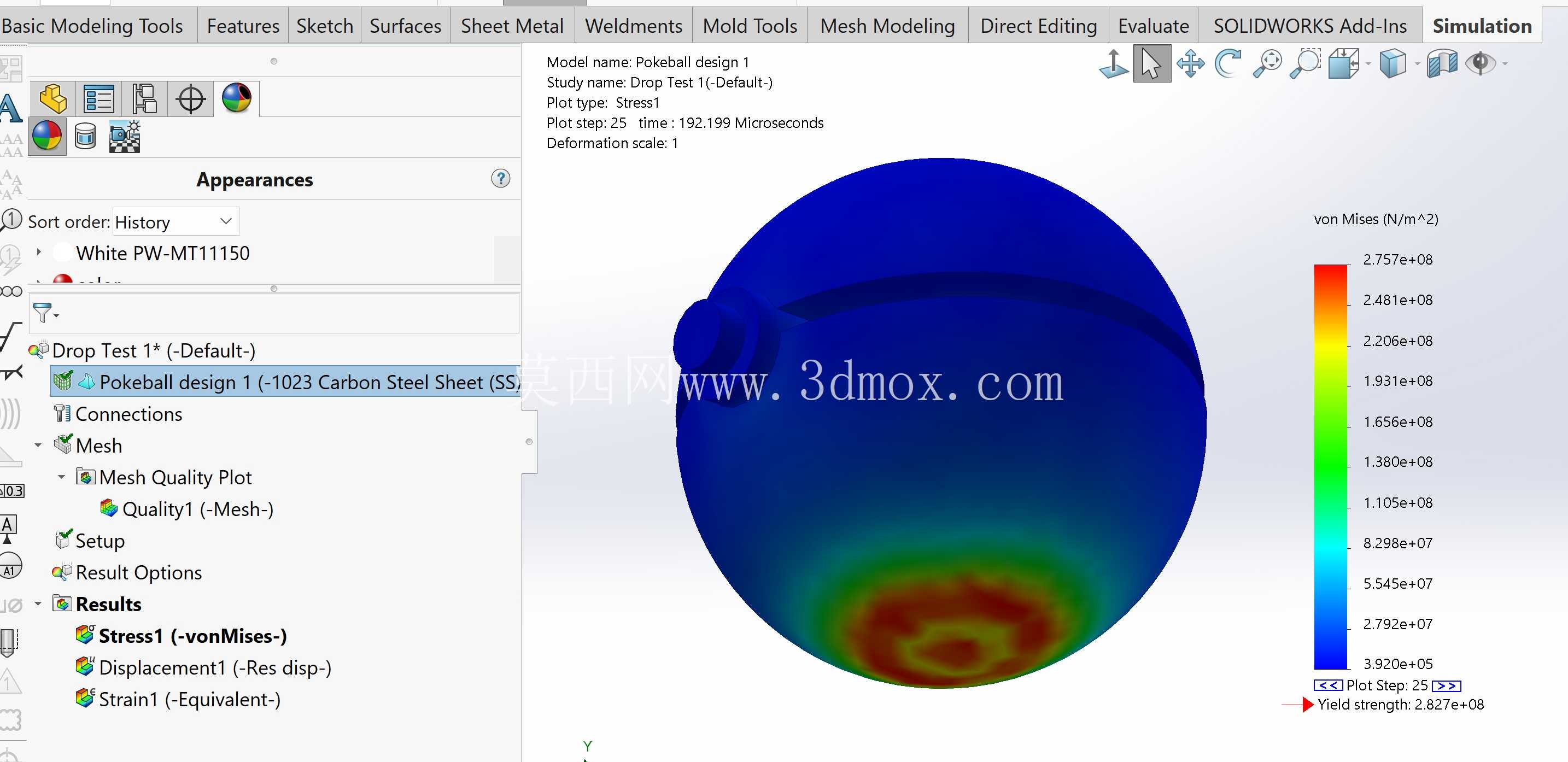Viewport: 1568px width, 762px height.
Task: Select the Connections tree item
Action: point(128,413)
